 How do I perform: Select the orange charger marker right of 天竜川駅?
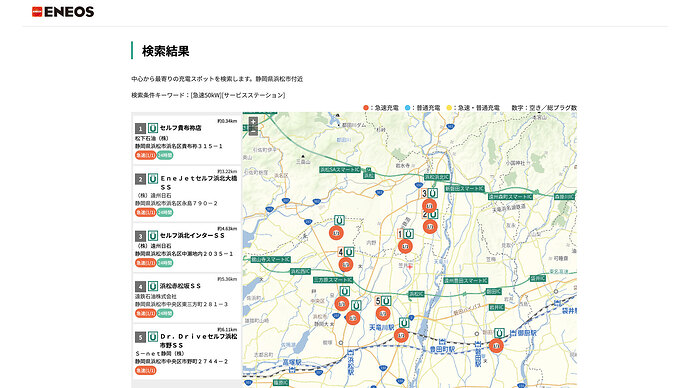click(x=401, y=335)
